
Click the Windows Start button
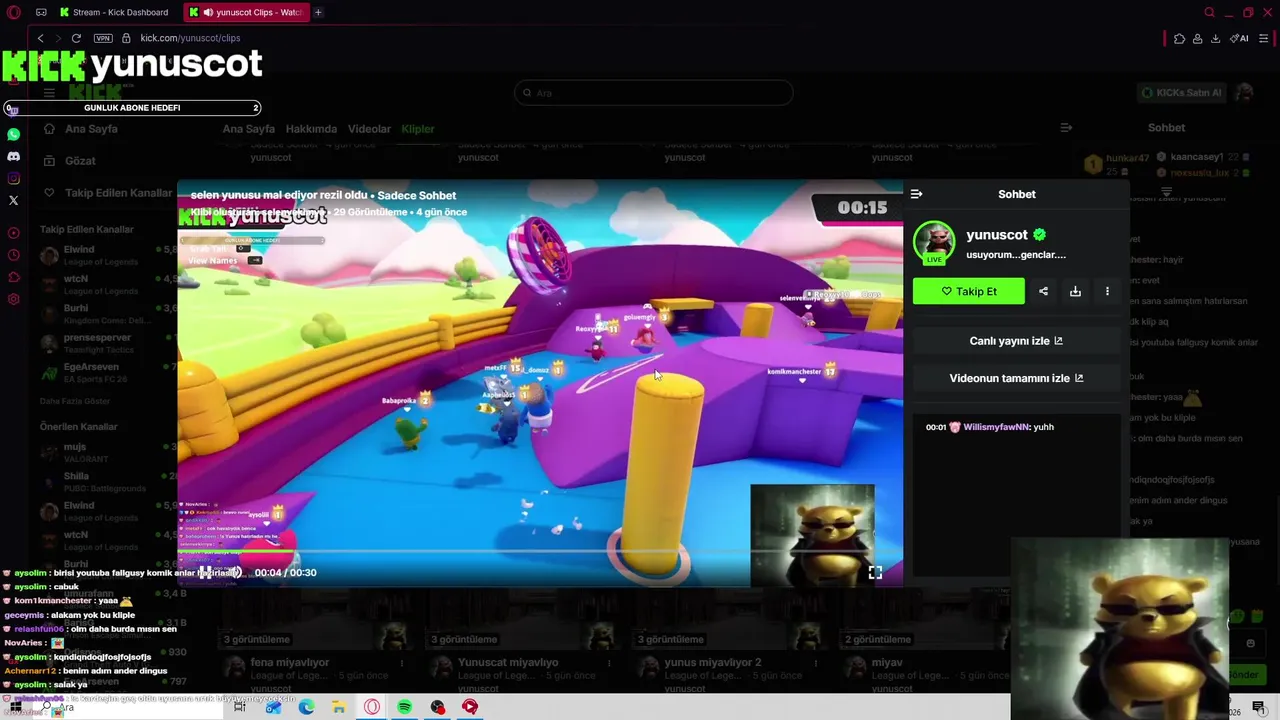(x=14, y=707)
